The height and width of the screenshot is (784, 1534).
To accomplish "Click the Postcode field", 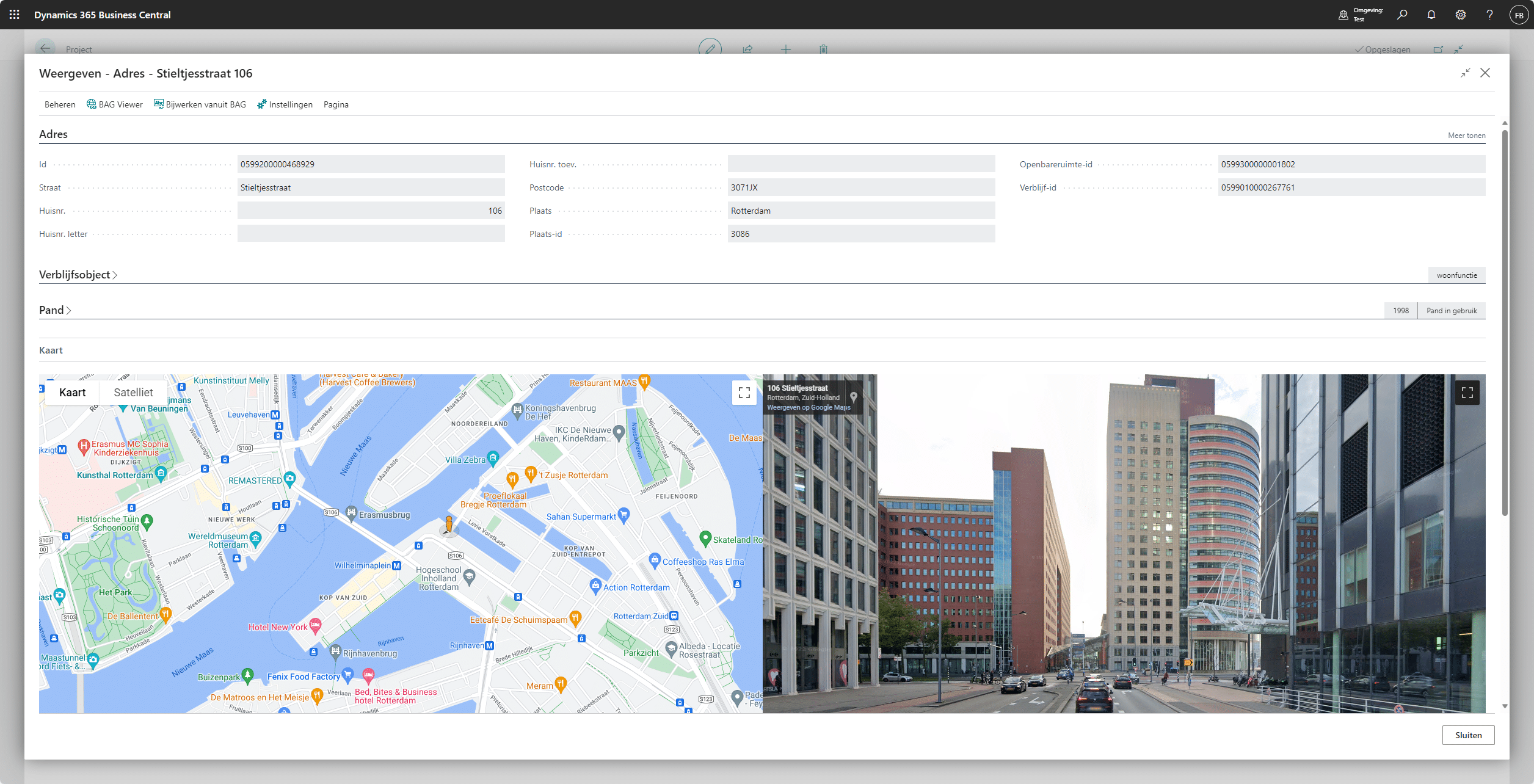I will [860, 187].
